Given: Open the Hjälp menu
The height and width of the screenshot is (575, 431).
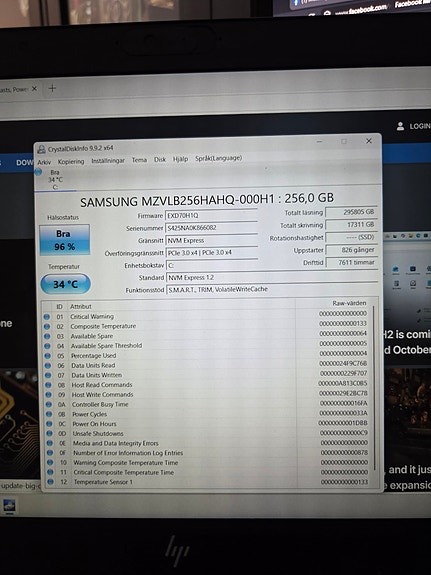Looking at the screenshot, I should pyautogui.click(x=180, y=159).
